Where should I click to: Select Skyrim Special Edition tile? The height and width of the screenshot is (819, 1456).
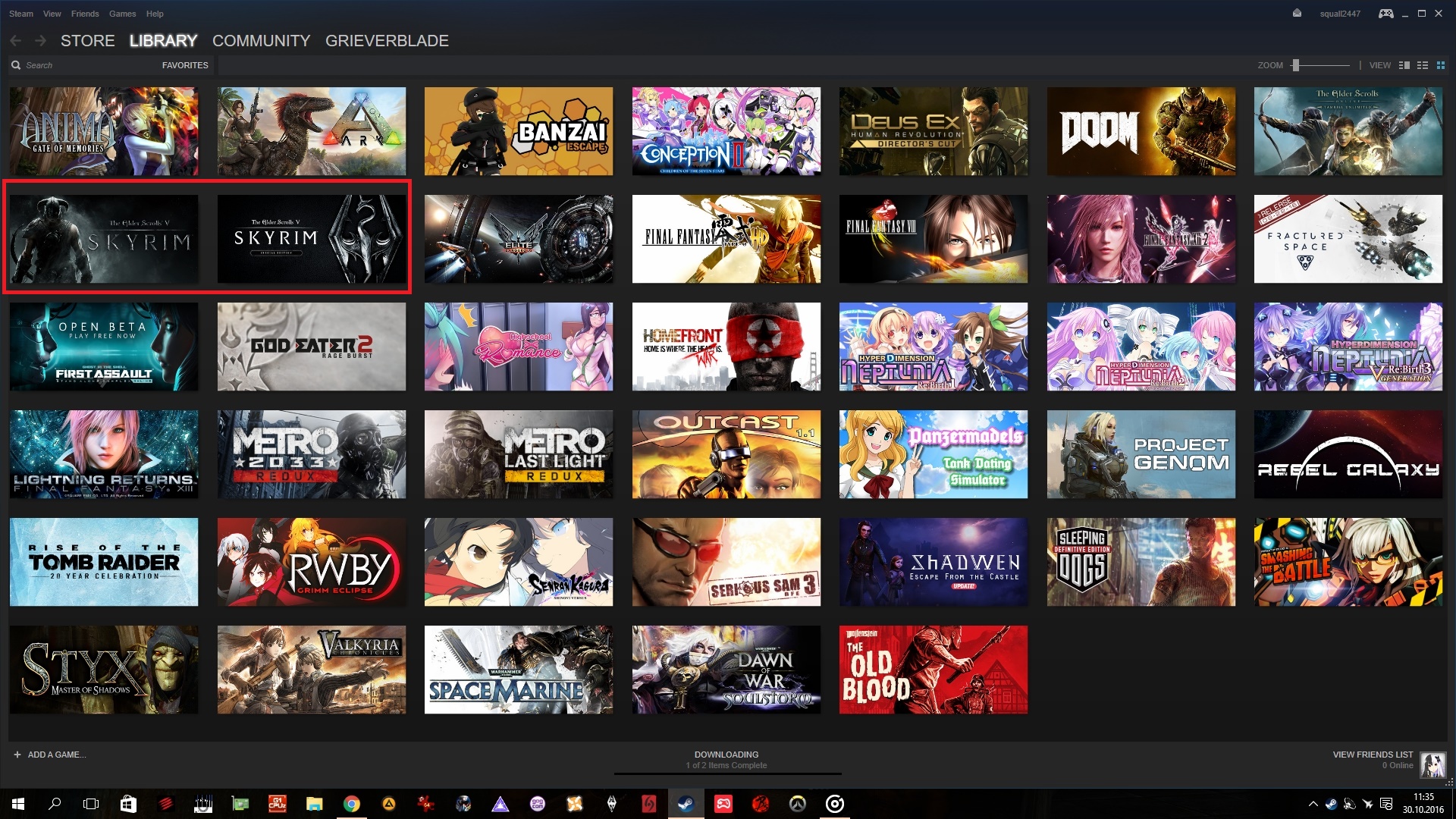(x=312, y=239)
